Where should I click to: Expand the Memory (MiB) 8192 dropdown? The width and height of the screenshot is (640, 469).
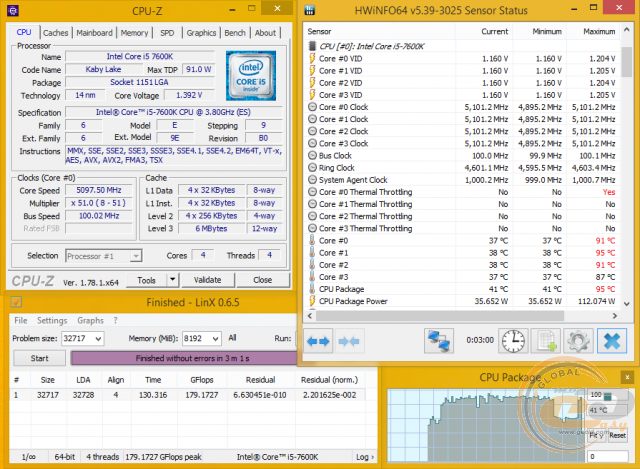click(x=216, y=338)
